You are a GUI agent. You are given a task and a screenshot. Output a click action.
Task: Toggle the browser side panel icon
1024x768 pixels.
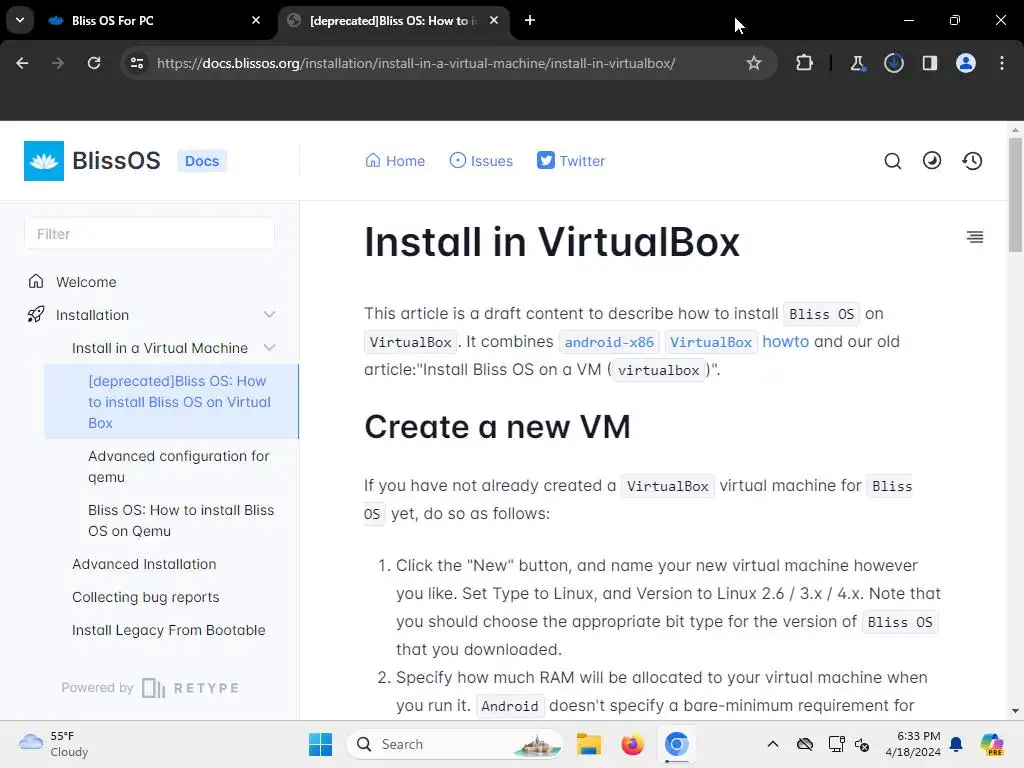930,63
